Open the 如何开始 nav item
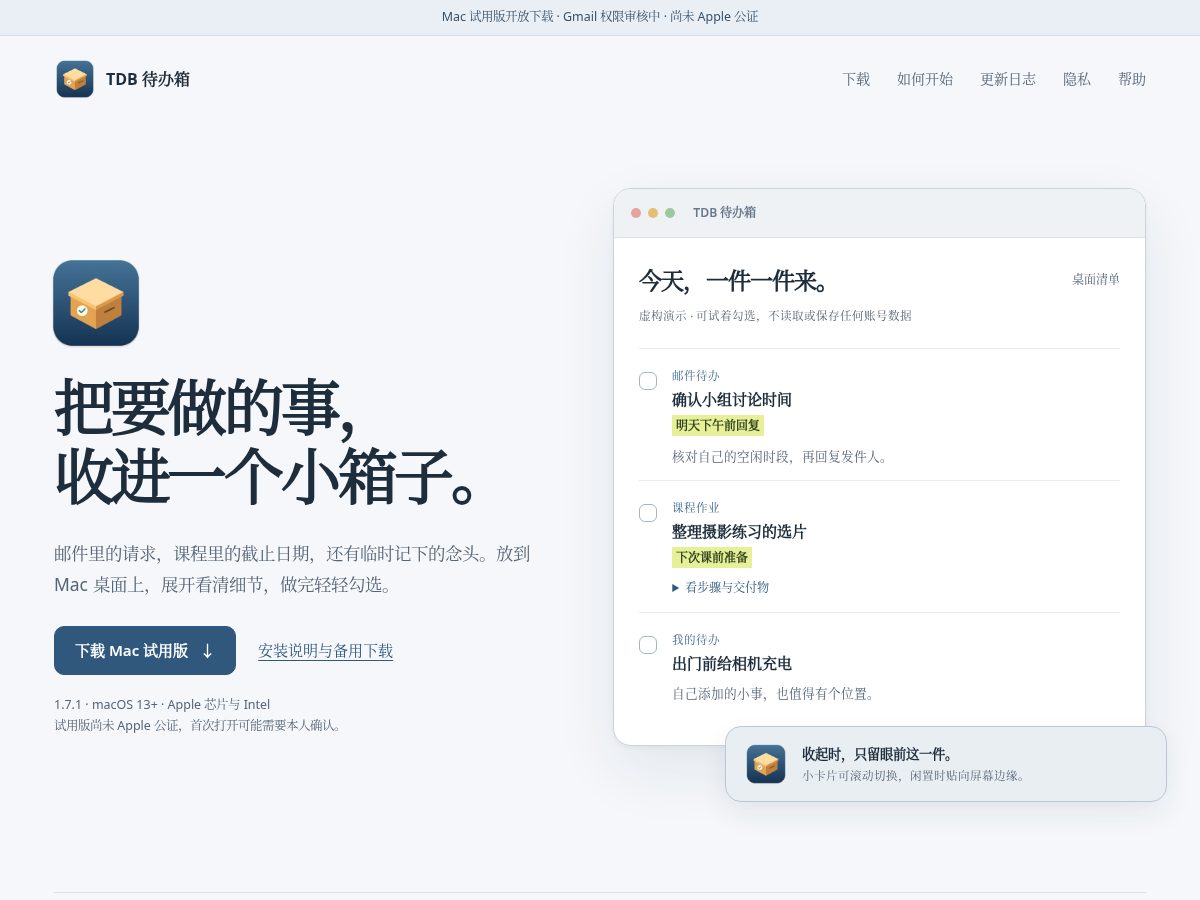Viewport: 1200px width, 900px height. [x=925, y=79]
